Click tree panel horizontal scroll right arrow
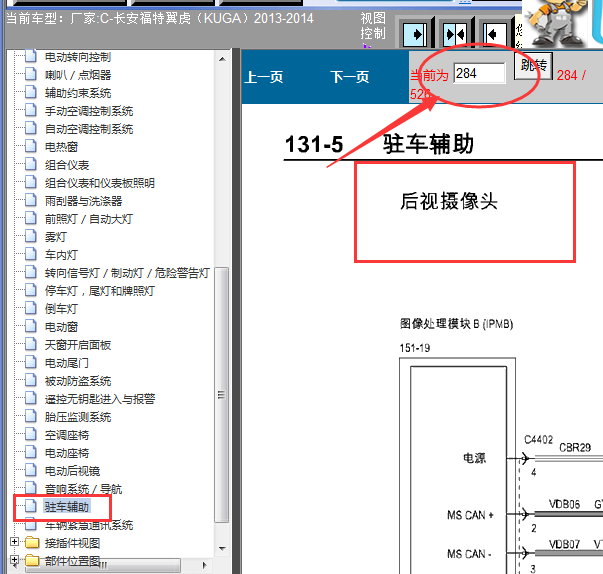The width and height of the screenshot is (603, 574). pyautogui.click(x=205, y=565)
